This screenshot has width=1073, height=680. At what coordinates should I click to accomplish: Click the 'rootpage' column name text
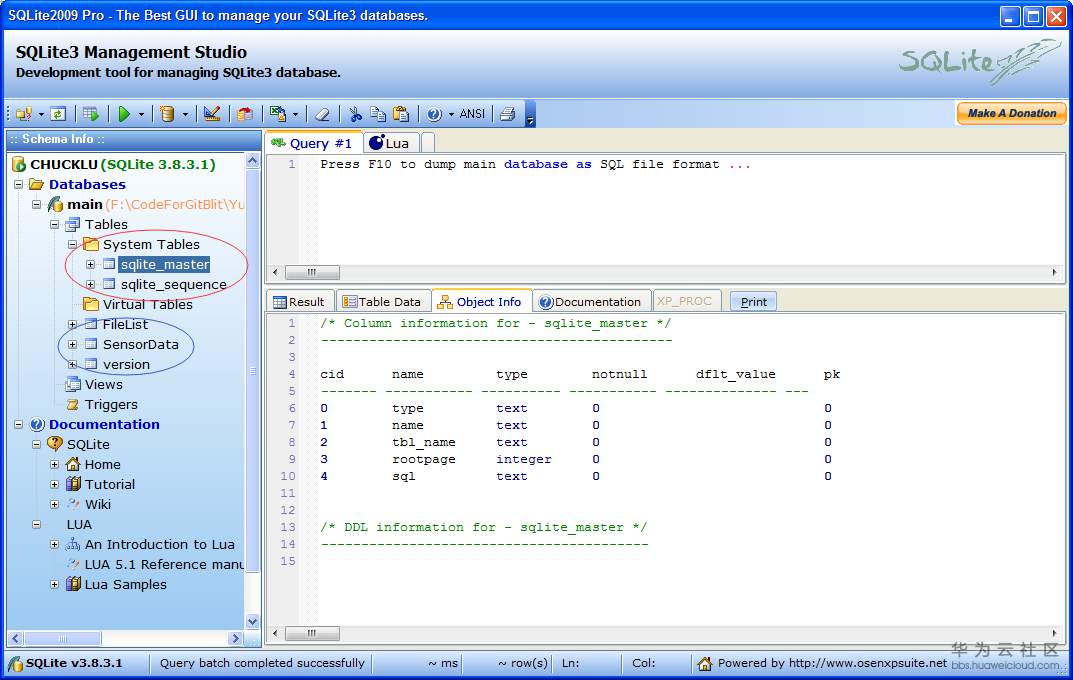click(424, 459)
